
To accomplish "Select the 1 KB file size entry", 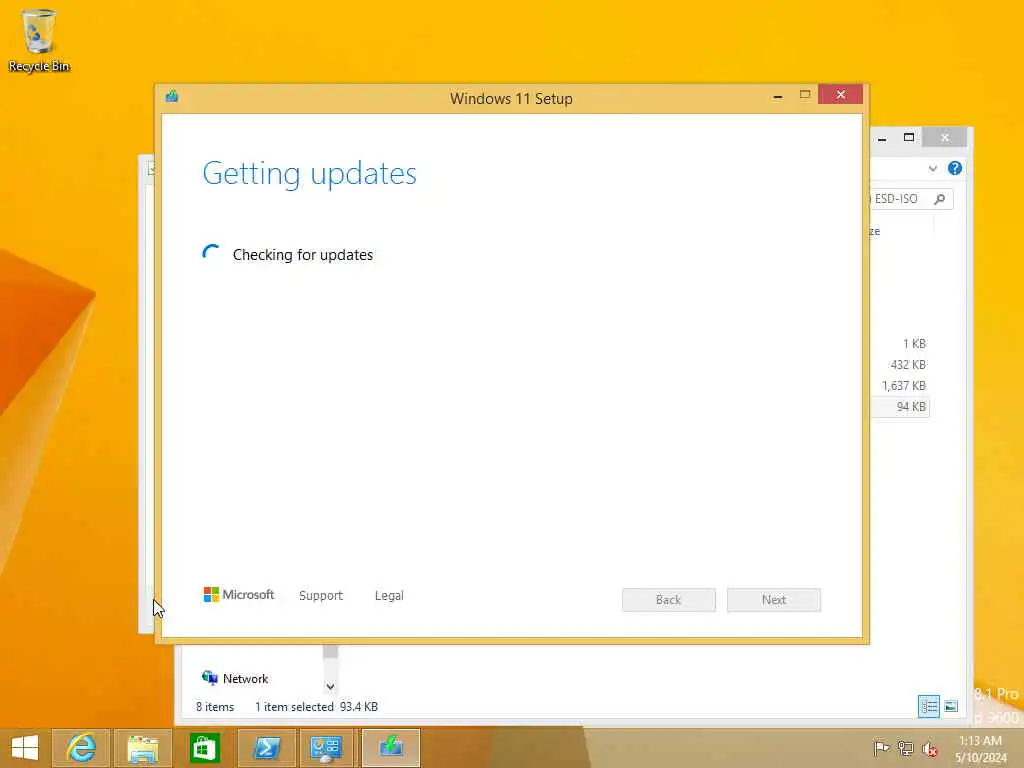I will tap(914, 344).
